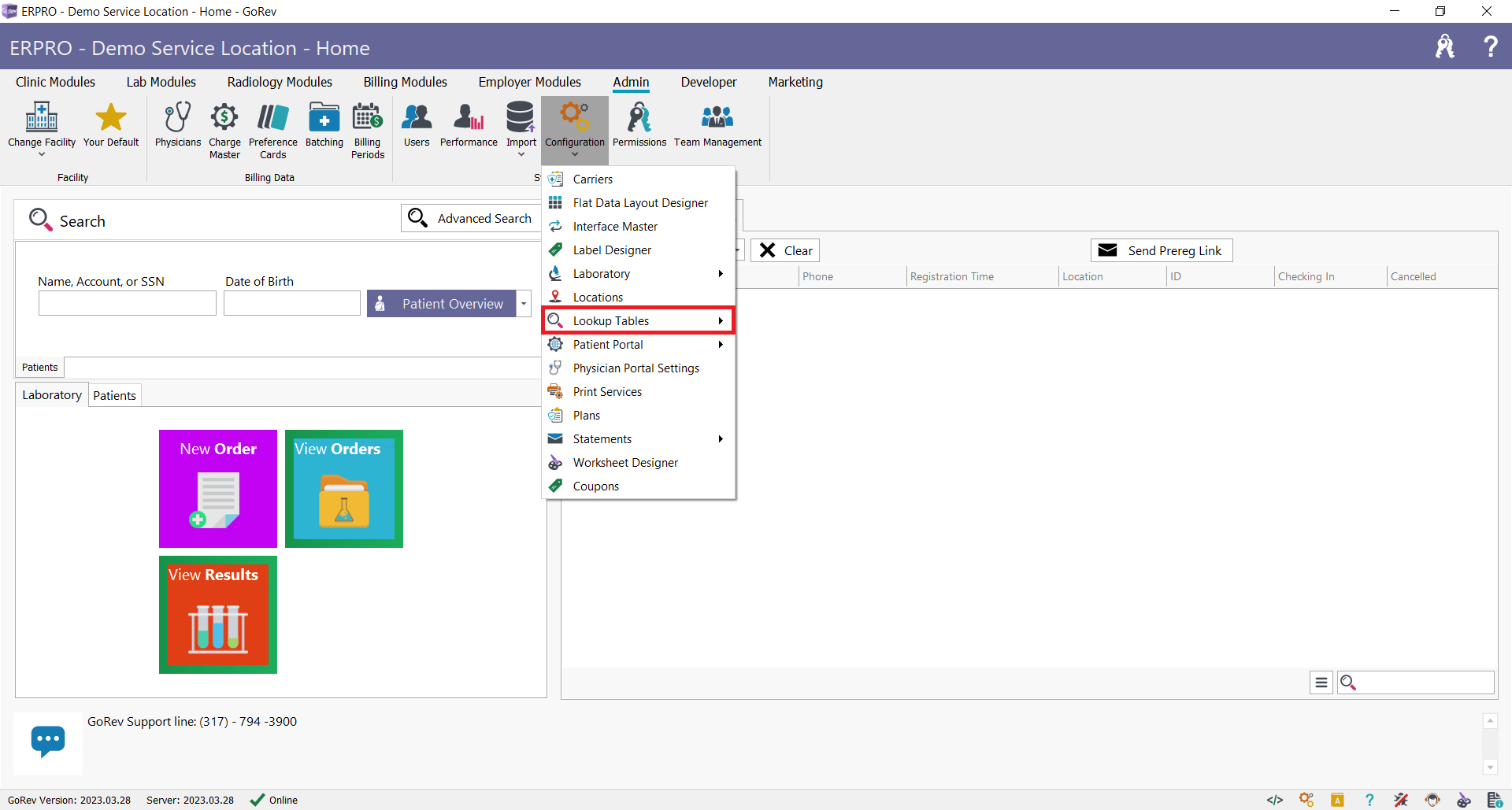Open Permissions icon
Viewport: 1512px width, 810px height.
tap(639, 118)
